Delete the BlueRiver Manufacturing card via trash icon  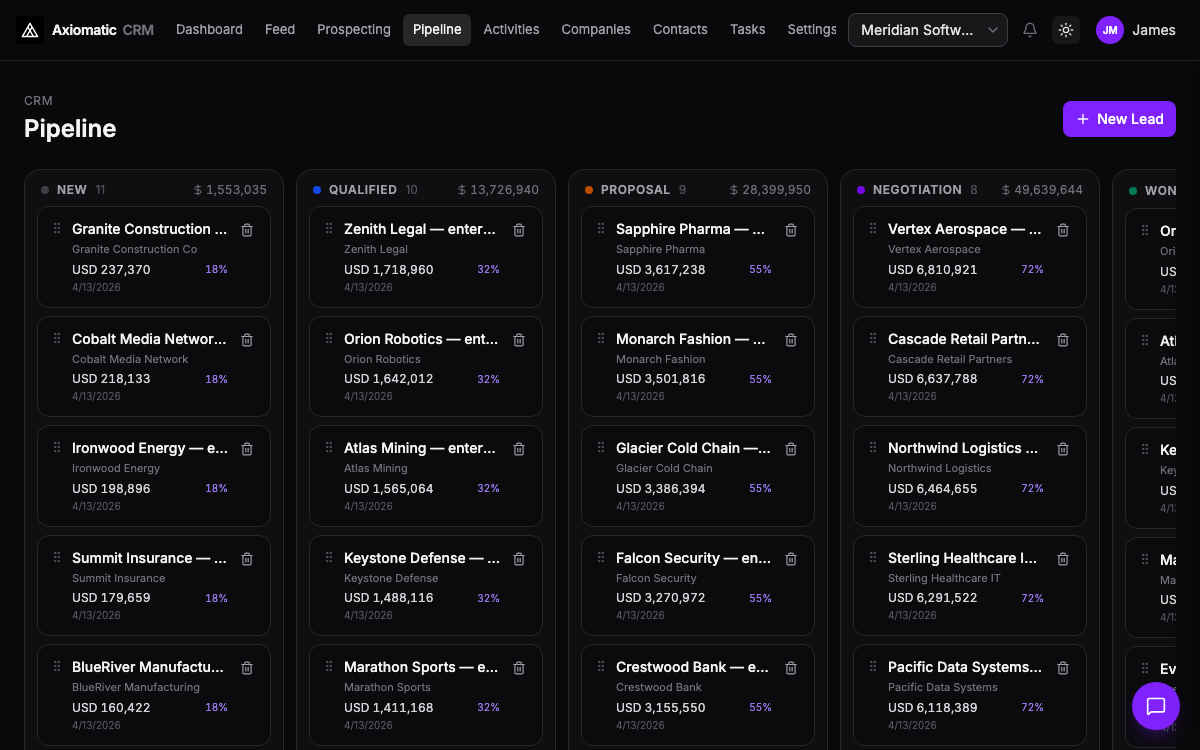[x=247, y=668]
